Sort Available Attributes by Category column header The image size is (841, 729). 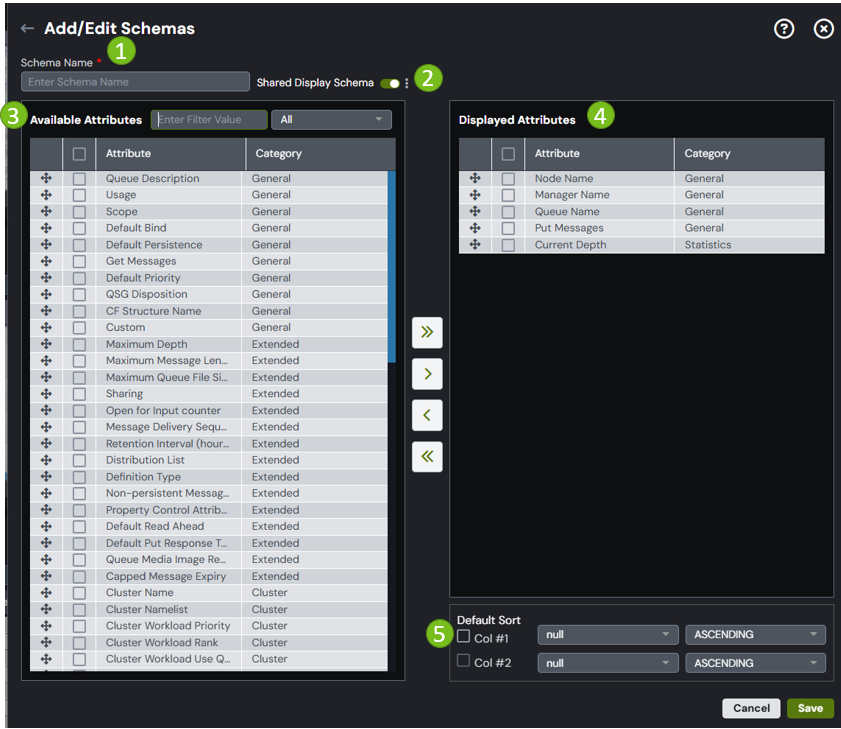pyautogui.click(x=321, y=154)
